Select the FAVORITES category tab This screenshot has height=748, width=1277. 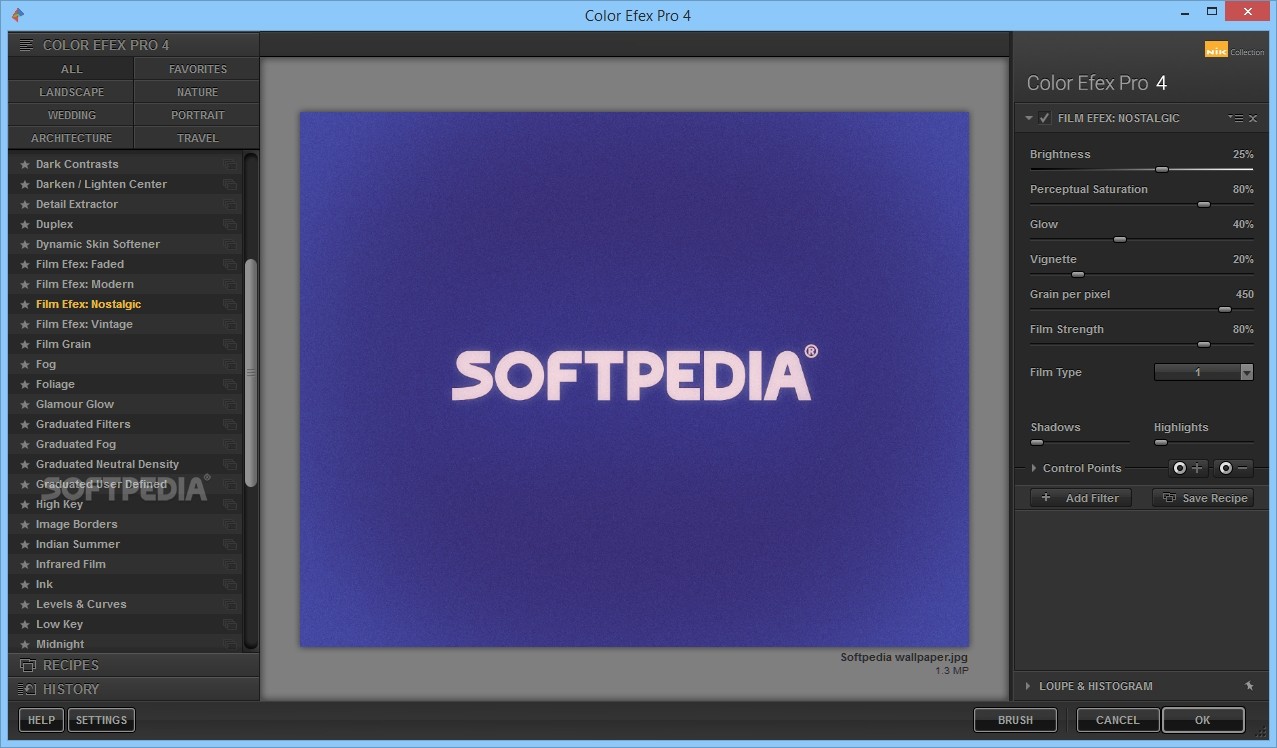click(x=197, y=69)
